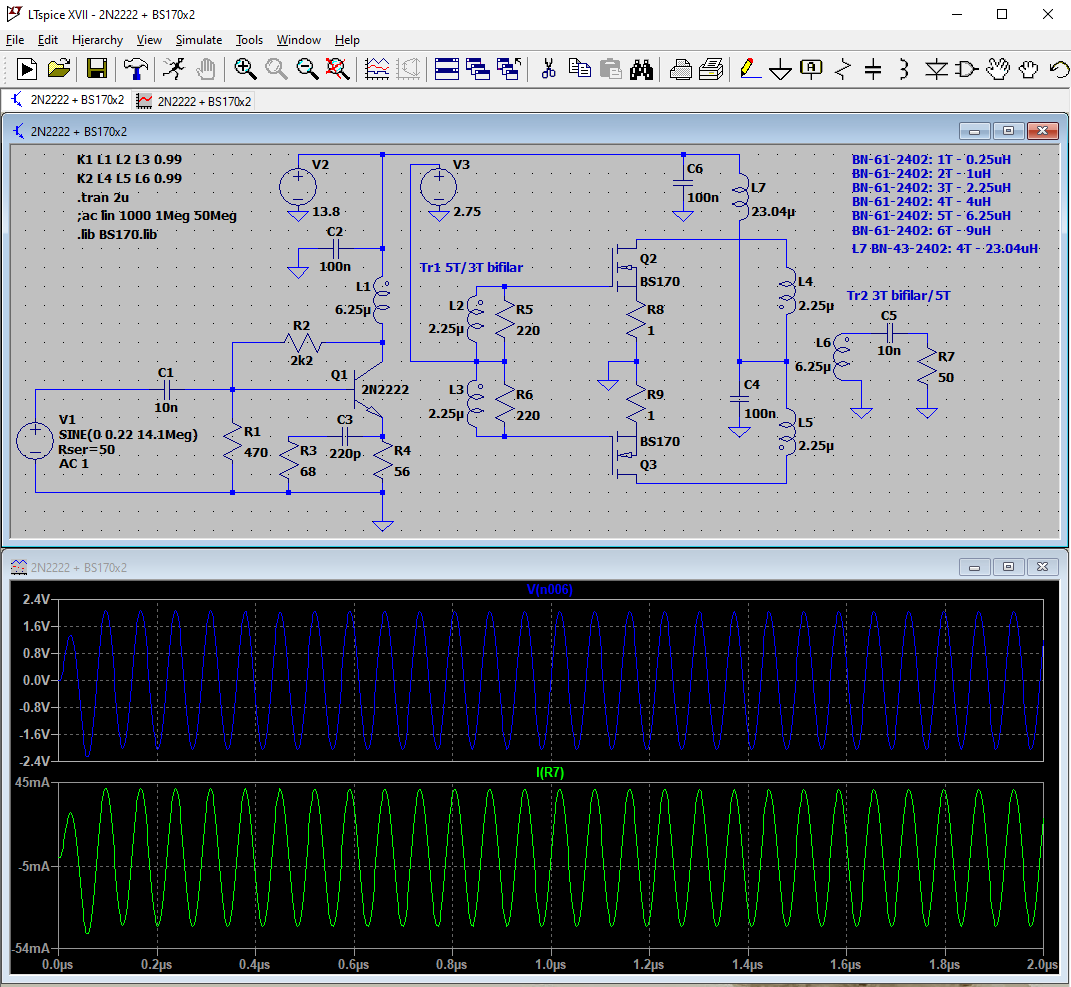The width and height of the screenshot is (1071, 987).
Task: Switch to the schematic document tab
Action: pyautogui.click(x=67, y=100)
